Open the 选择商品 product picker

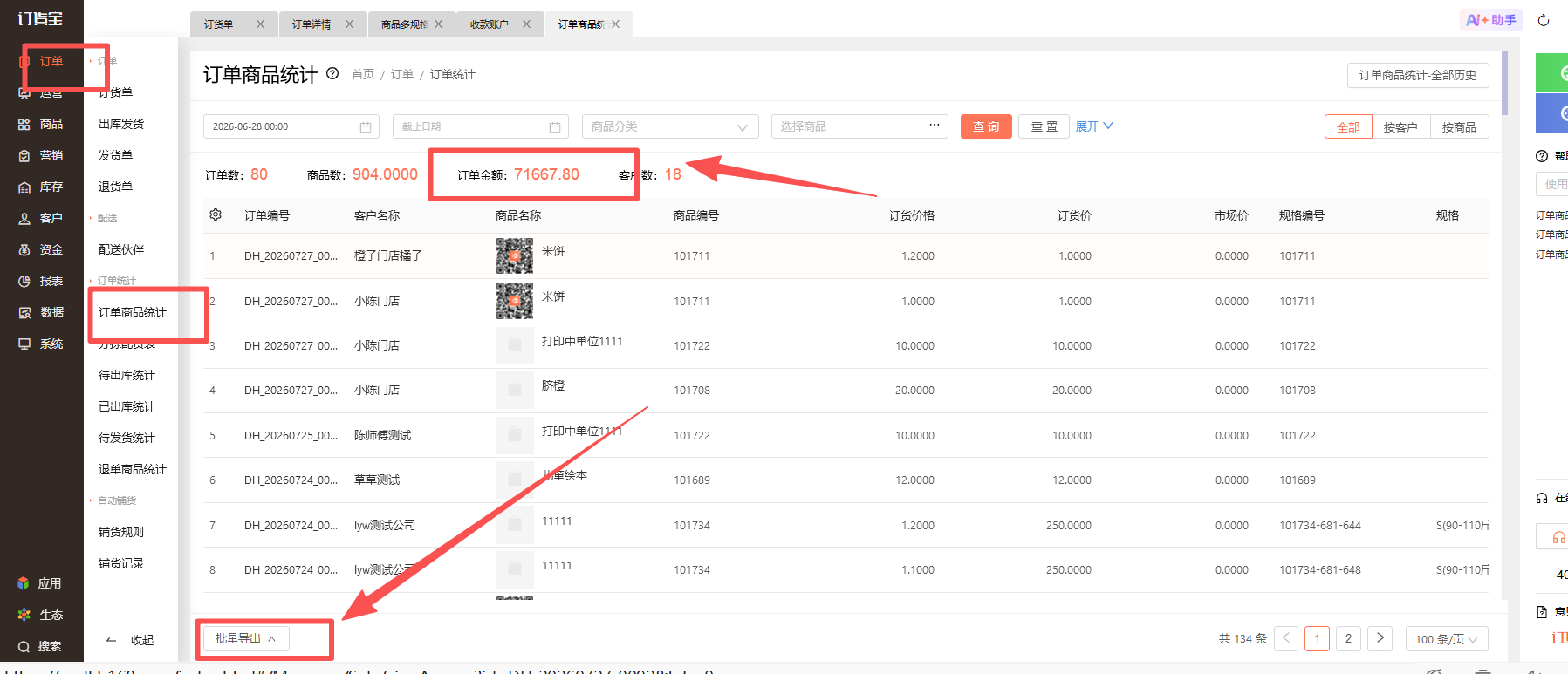(x=859, y=126)
